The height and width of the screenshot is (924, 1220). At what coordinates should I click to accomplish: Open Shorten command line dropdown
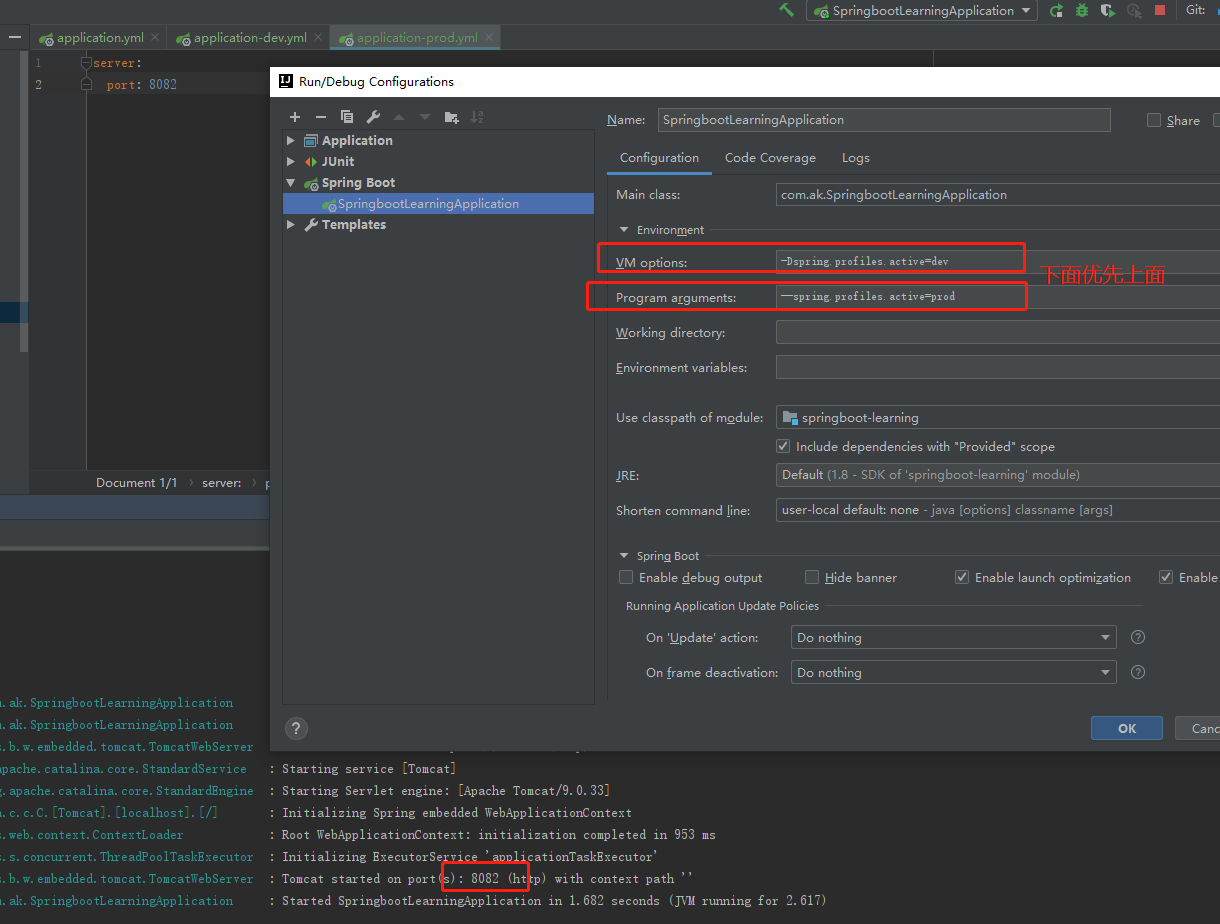coord(998,510)
